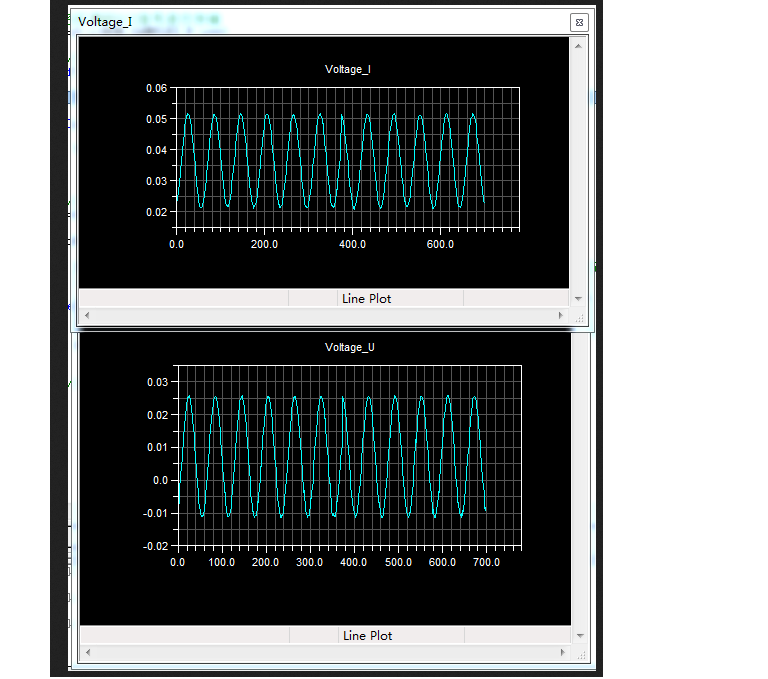The width and height of the screenshot is (768, 679).
Task: Click the 700.0 x-axis label in Voltage_U
Action: coord(486,562)
